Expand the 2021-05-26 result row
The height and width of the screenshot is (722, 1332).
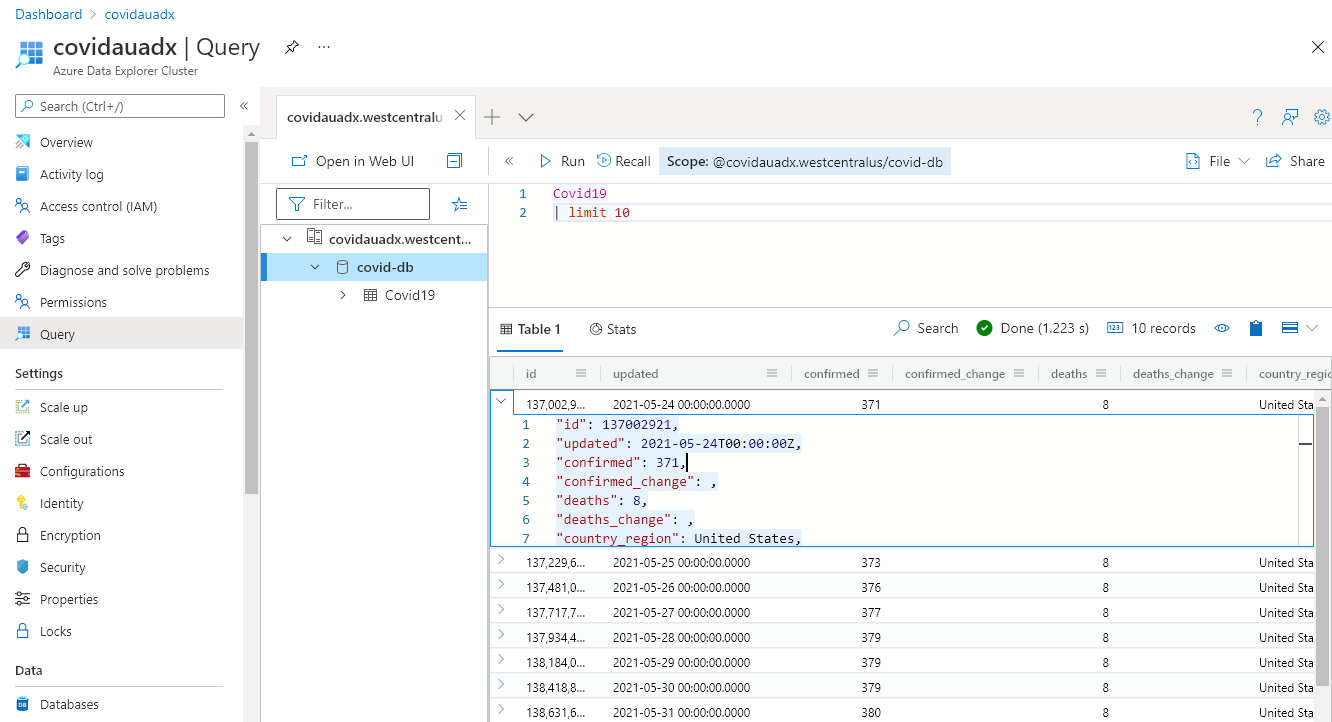(501, 585)
